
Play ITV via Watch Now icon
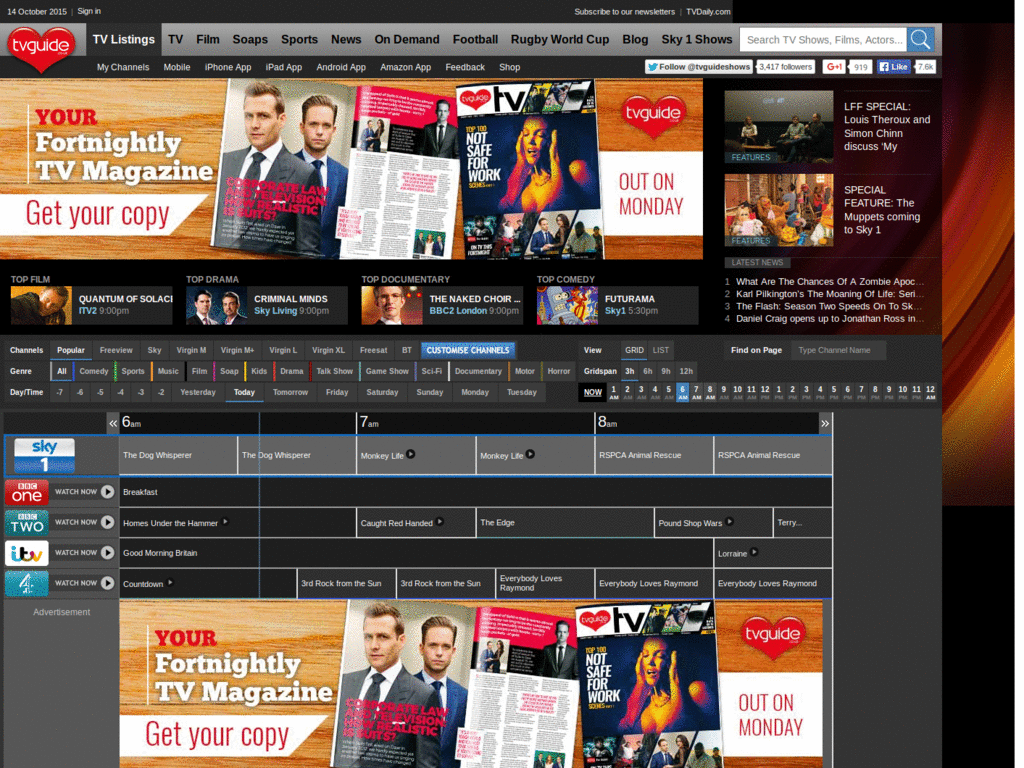click(108, 552)
